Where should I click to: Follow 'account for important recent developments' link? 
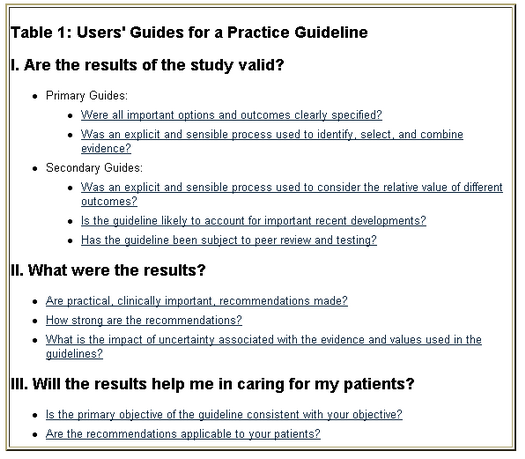pyautogui.click(x=253, y=221)
